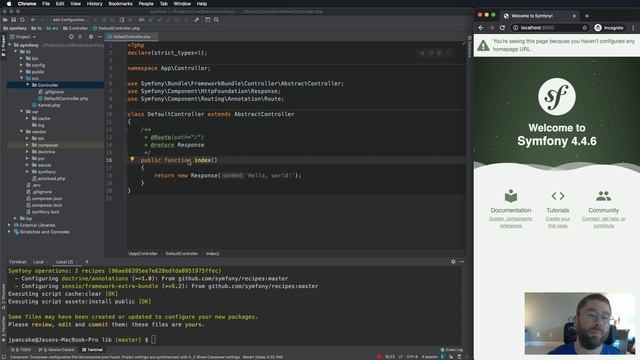Click the lightbulb intention icon beside index function
Screen dimensions: 640x360
132,159
